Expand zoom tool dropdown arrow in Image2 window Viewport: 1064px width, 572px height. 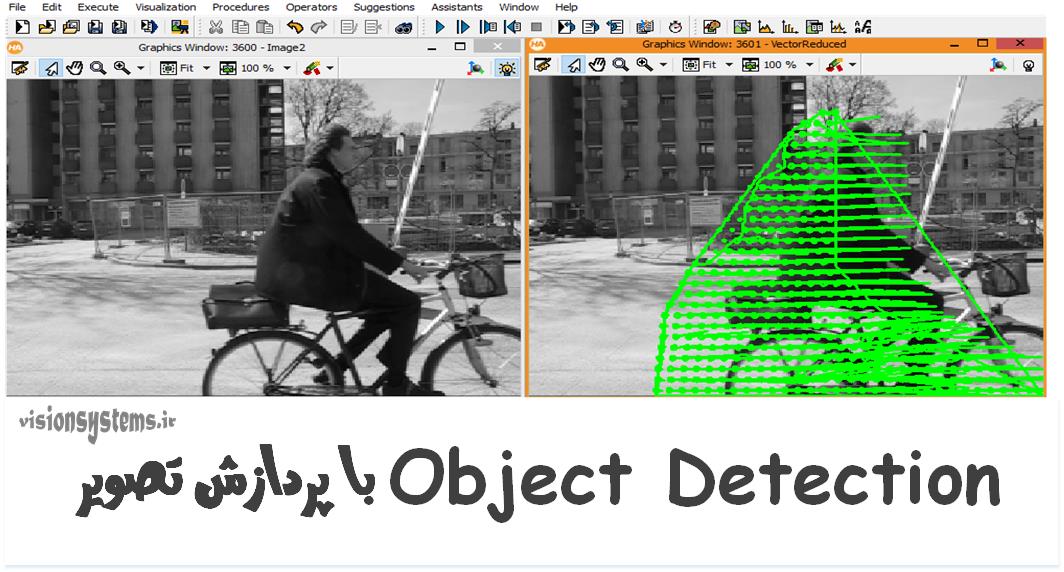point(140,68)
